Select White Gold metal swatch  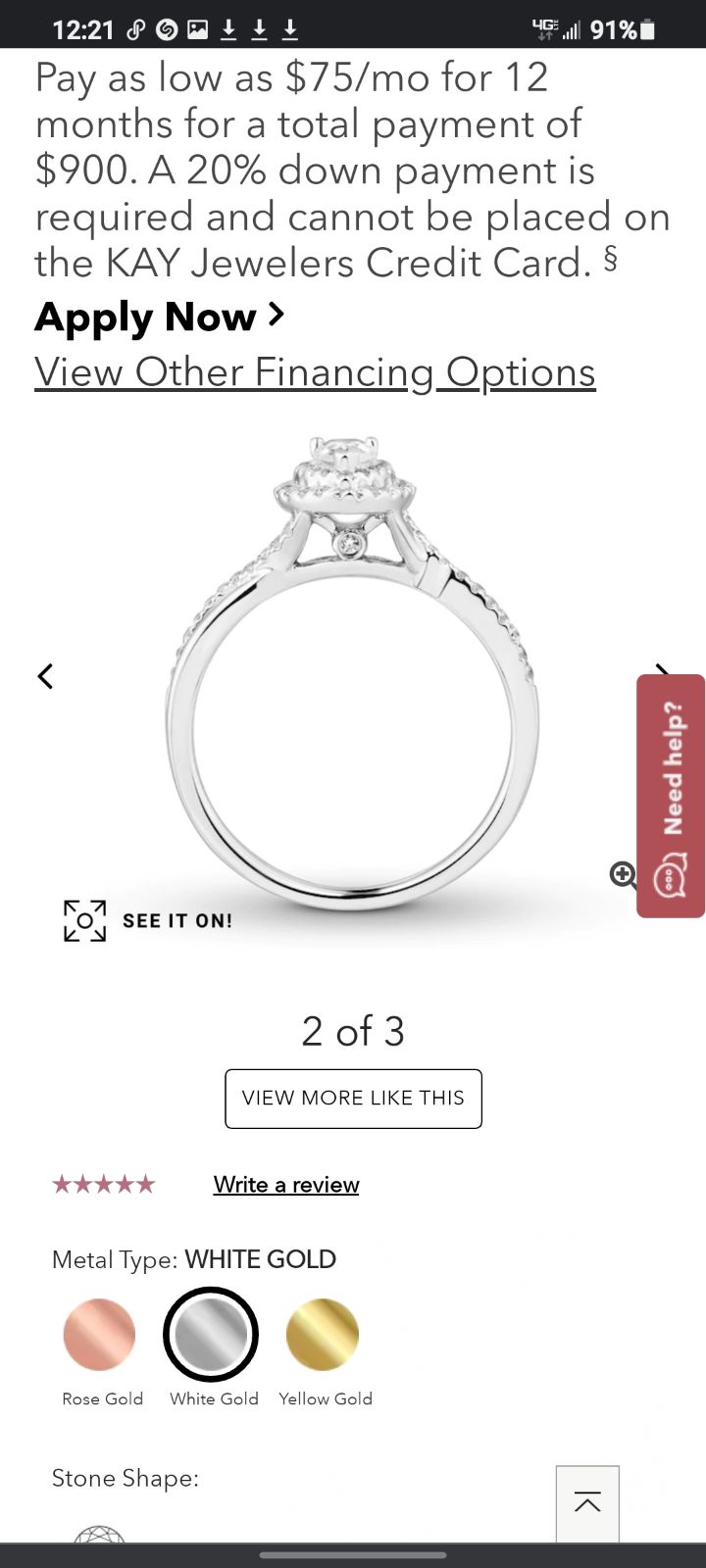click(211, 1335)
